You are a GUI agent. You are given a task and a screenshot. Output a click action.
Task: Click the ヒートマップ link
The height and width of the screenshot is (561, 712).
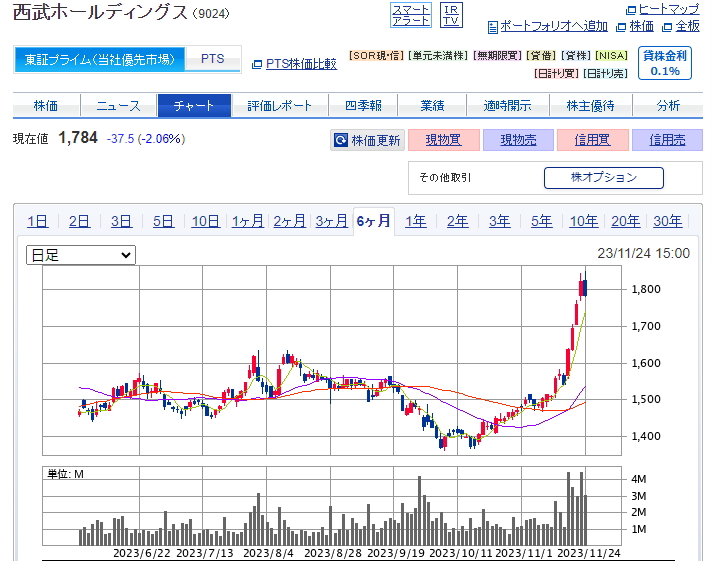pos(668,9)
